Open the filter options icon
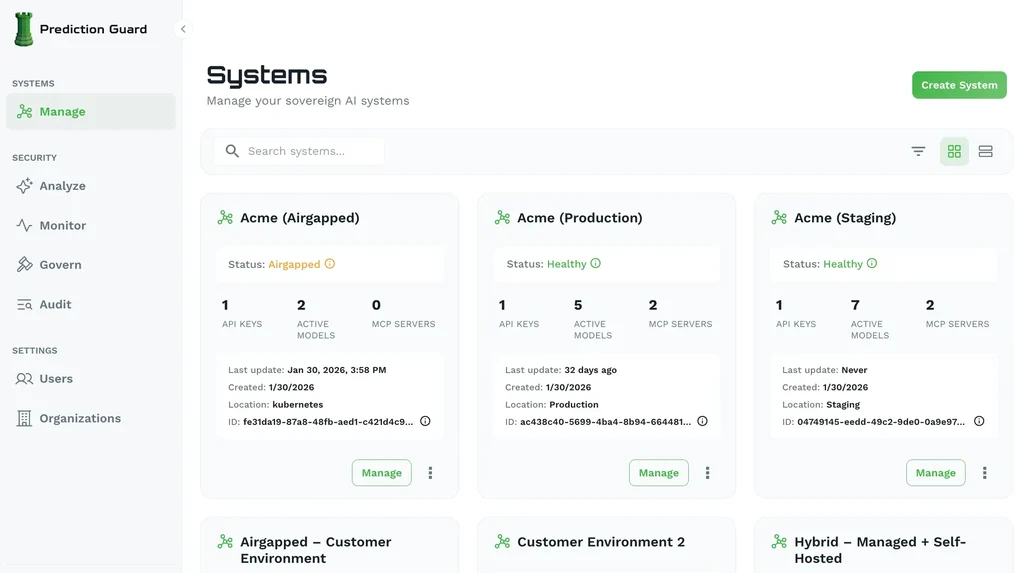 pos(918,151)
